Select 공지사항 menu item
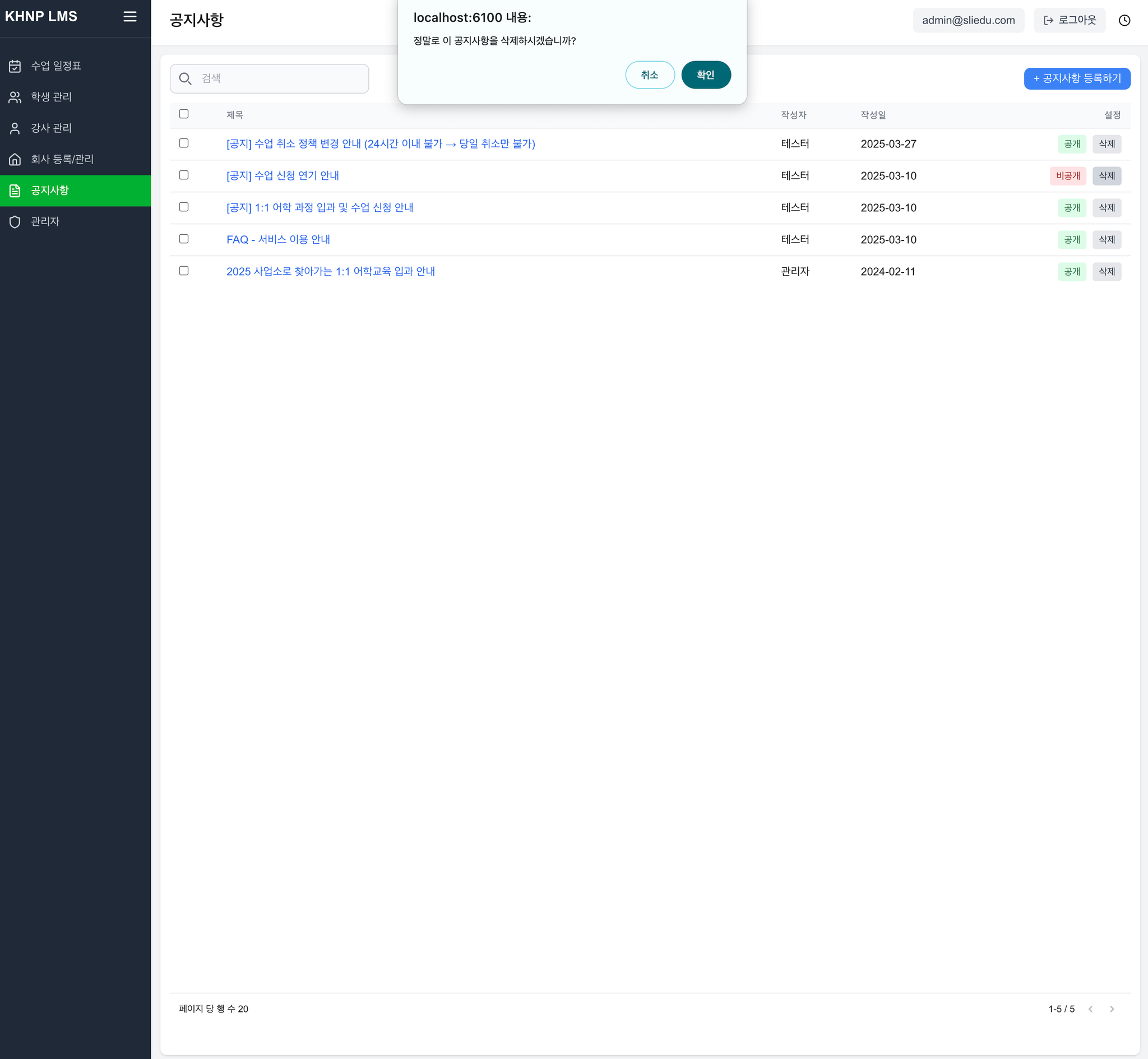The width and height of the screenshot is (1148, 1059). (76, 191)
